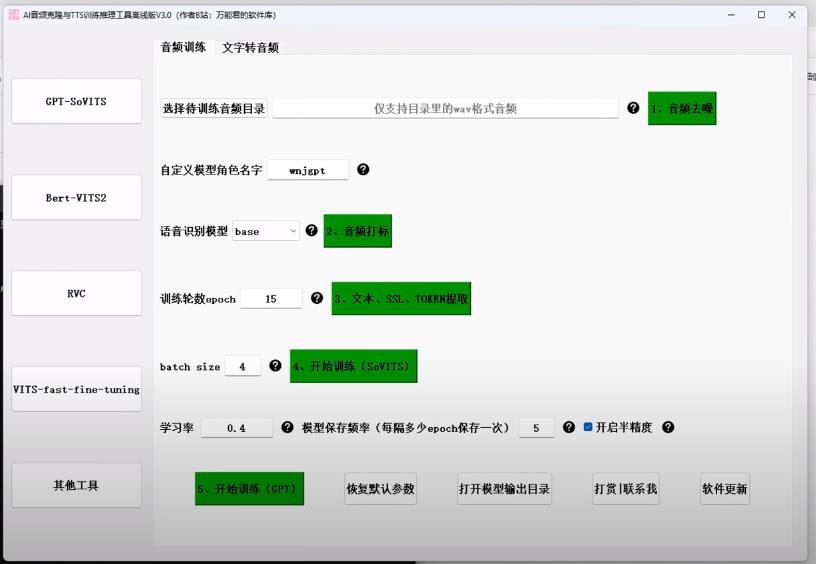Click the model save frequency field showing 5

click(x=537, y=428)
